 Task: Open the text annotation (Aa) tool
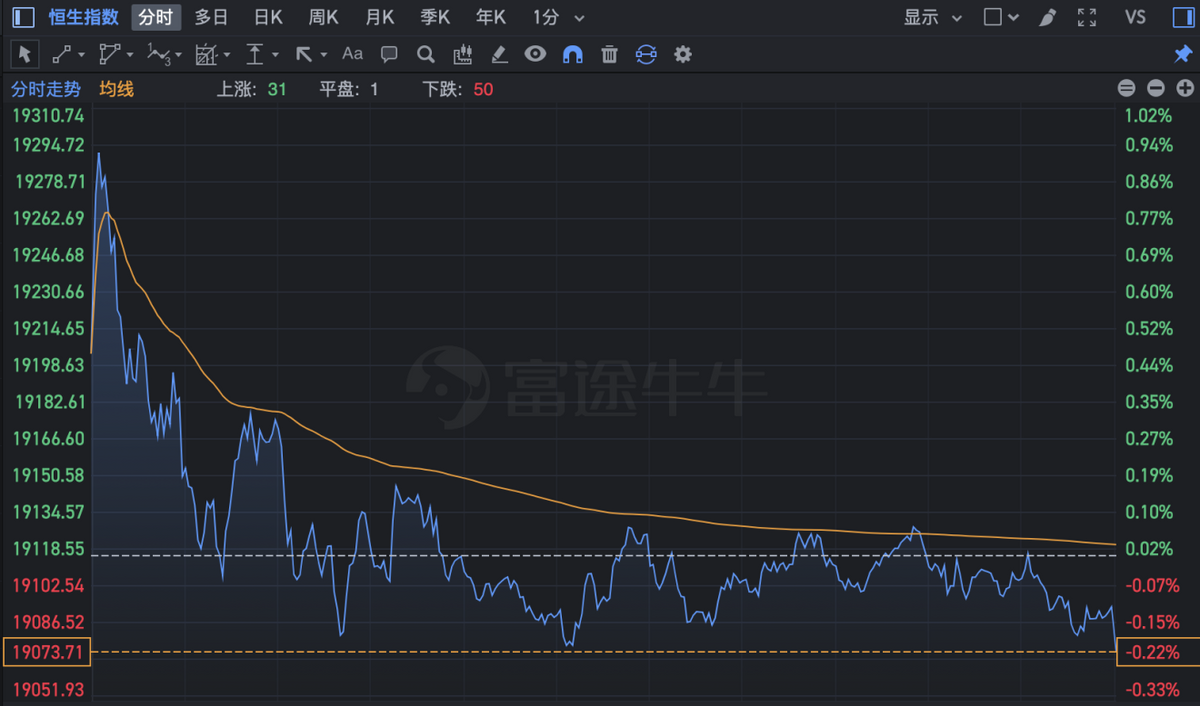[352, 54]
